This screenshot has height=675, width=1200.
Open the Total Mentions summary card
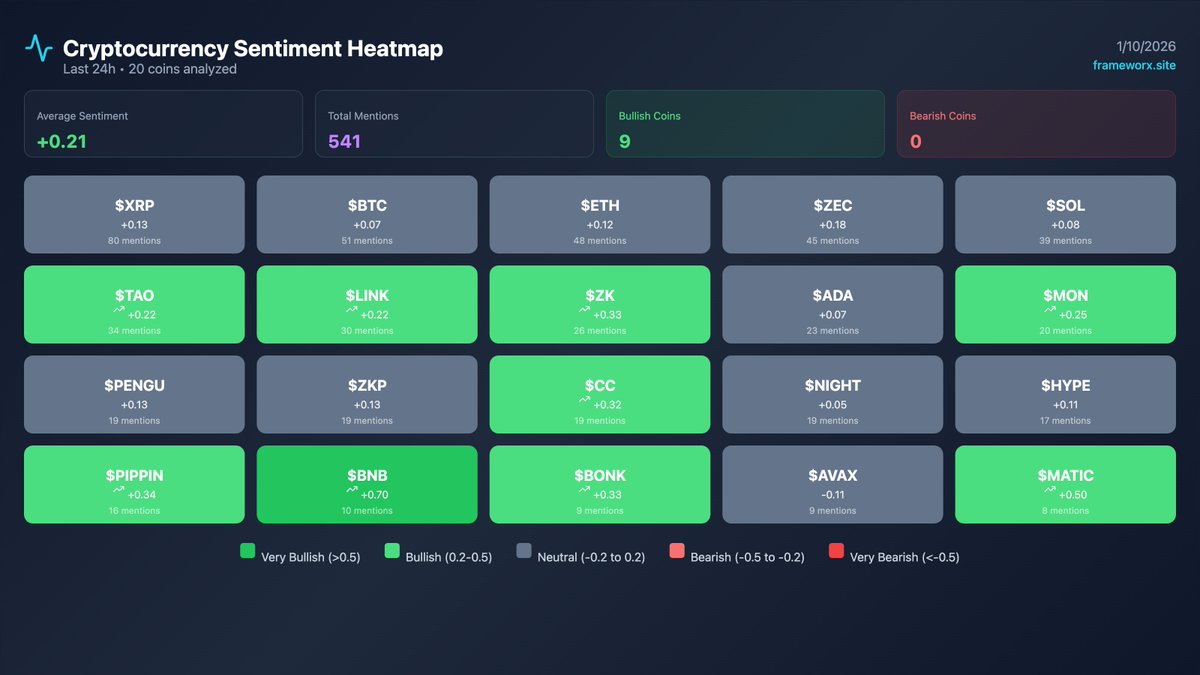tap(454, 124)
